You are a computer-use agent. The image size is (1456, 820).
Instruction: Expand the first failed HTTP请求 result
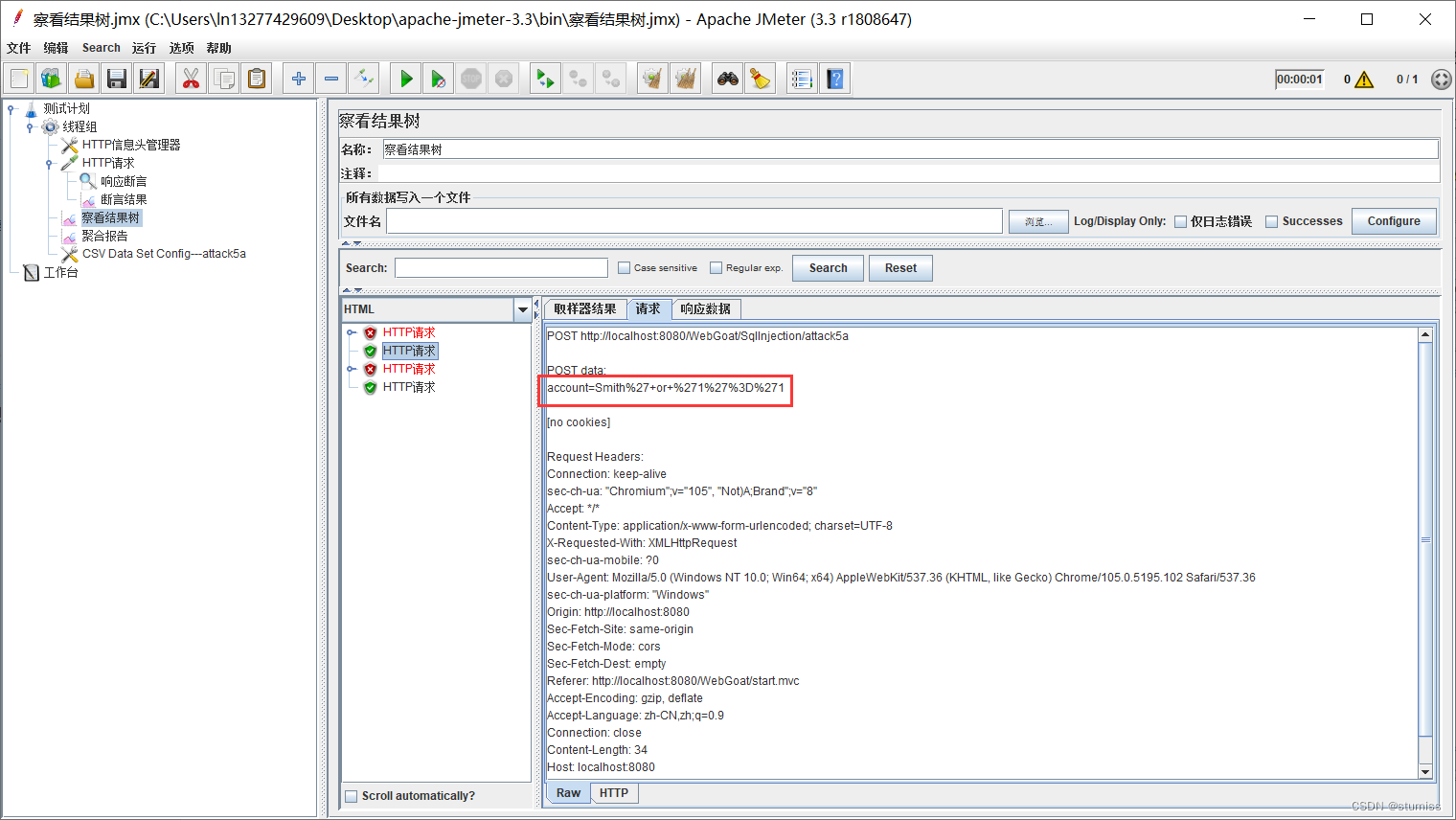[352, 332]
